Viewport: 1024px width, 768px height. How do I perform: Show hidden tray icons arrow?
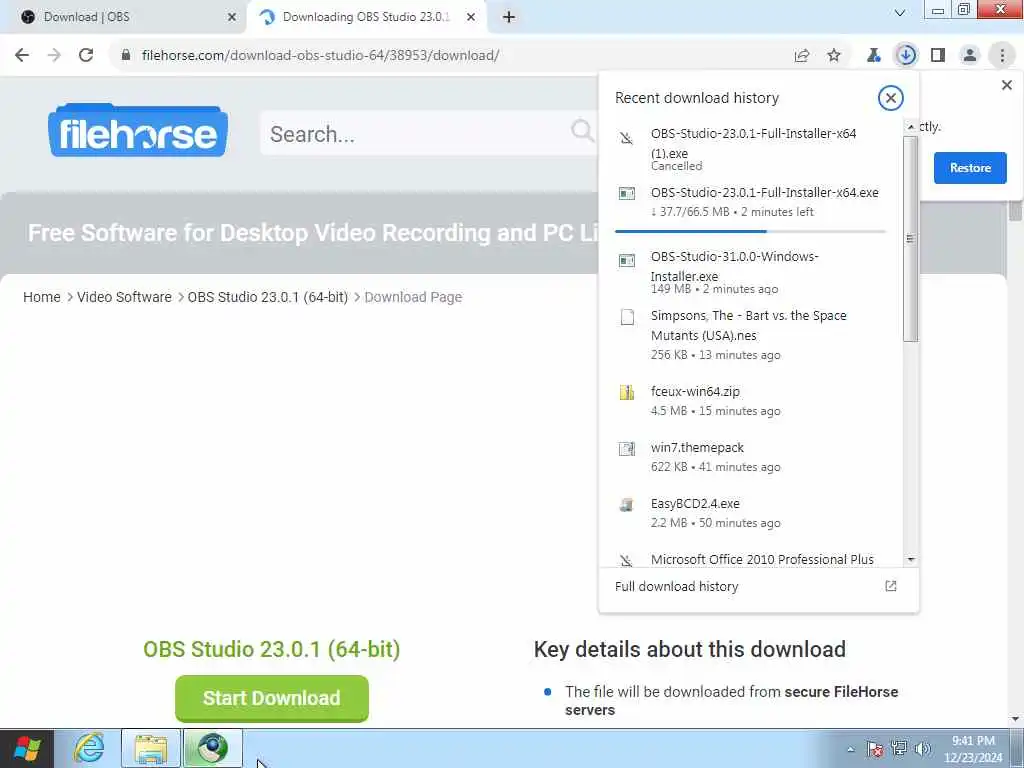click(850, 749)
